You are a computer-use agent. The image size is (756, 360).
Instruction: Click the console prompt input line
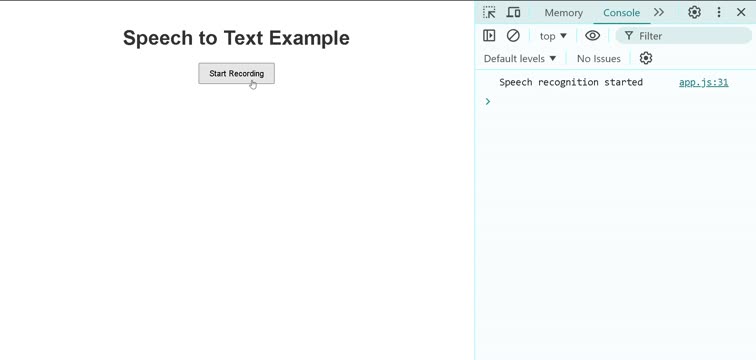(x=615, y=102)
